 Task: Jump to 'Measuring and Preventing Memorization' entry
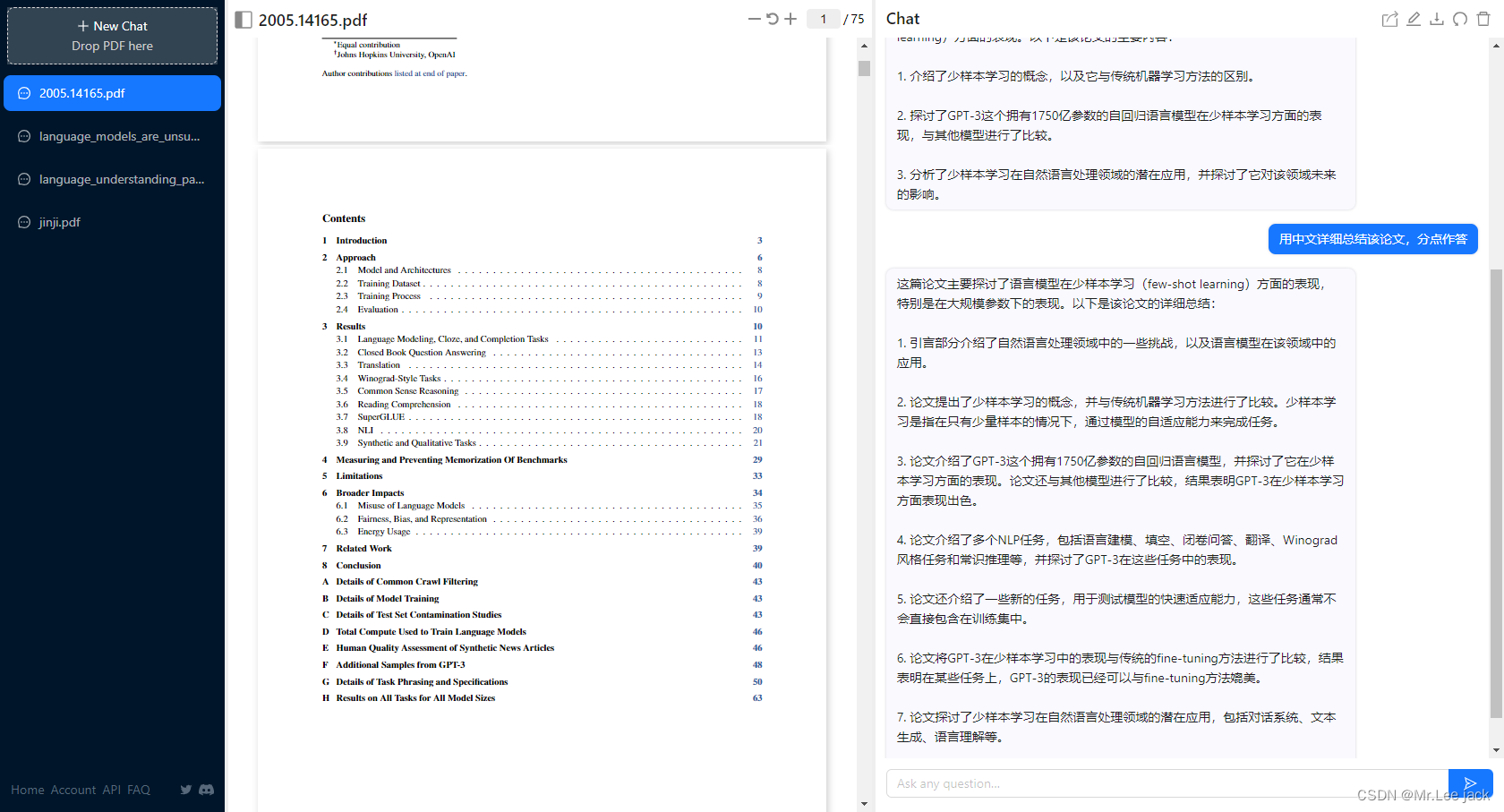(451, 460)
